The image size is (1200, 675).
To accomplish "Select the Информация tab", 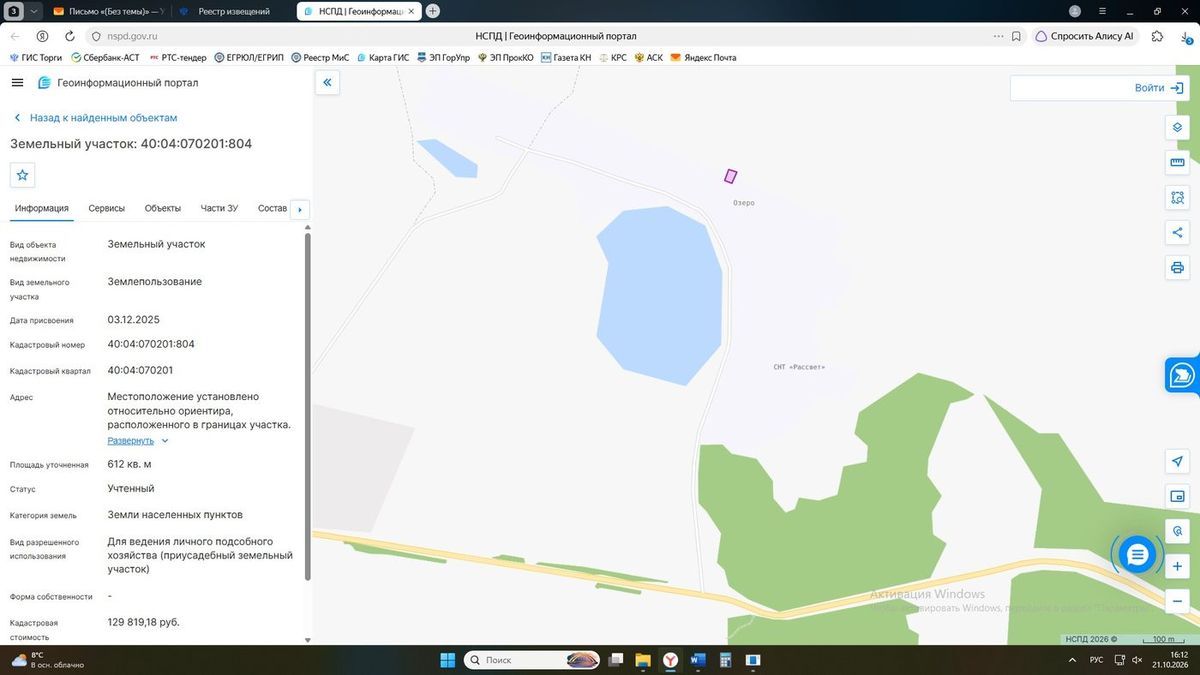I will coord(42,208).
